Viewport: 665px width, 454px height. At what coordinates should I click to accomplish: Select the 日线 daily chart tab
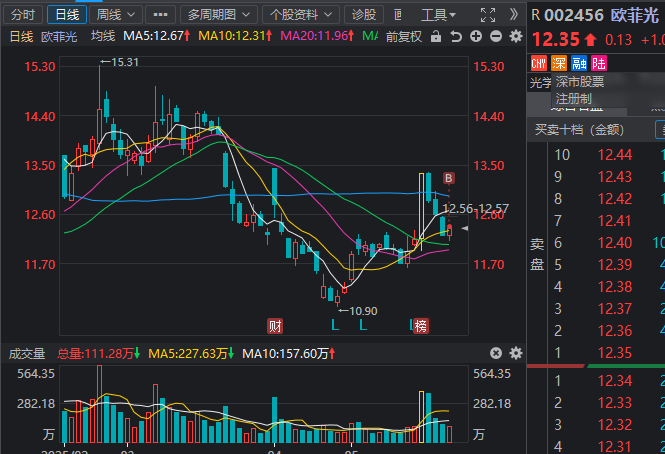[66, 14]
